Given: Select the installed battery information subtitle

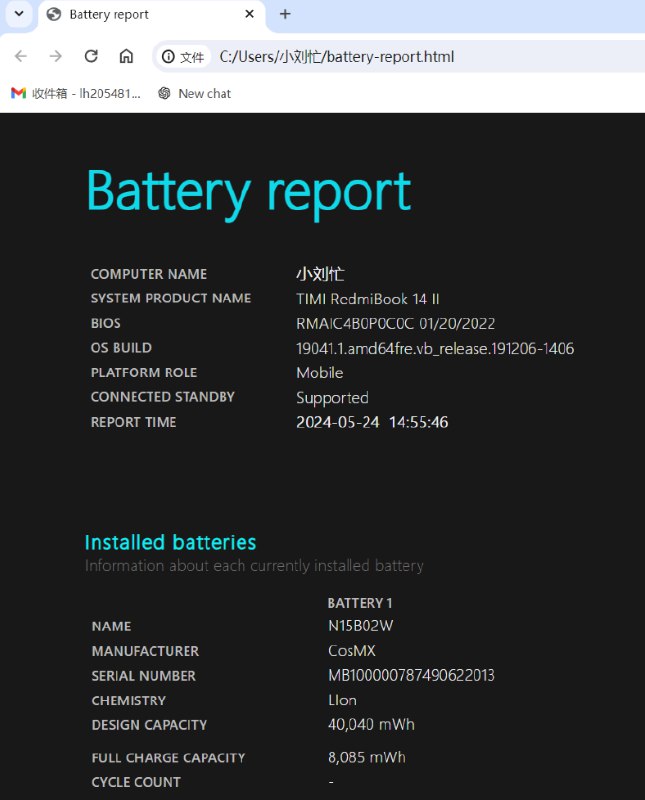Looking at the screenshot, I should pos(254,566).
